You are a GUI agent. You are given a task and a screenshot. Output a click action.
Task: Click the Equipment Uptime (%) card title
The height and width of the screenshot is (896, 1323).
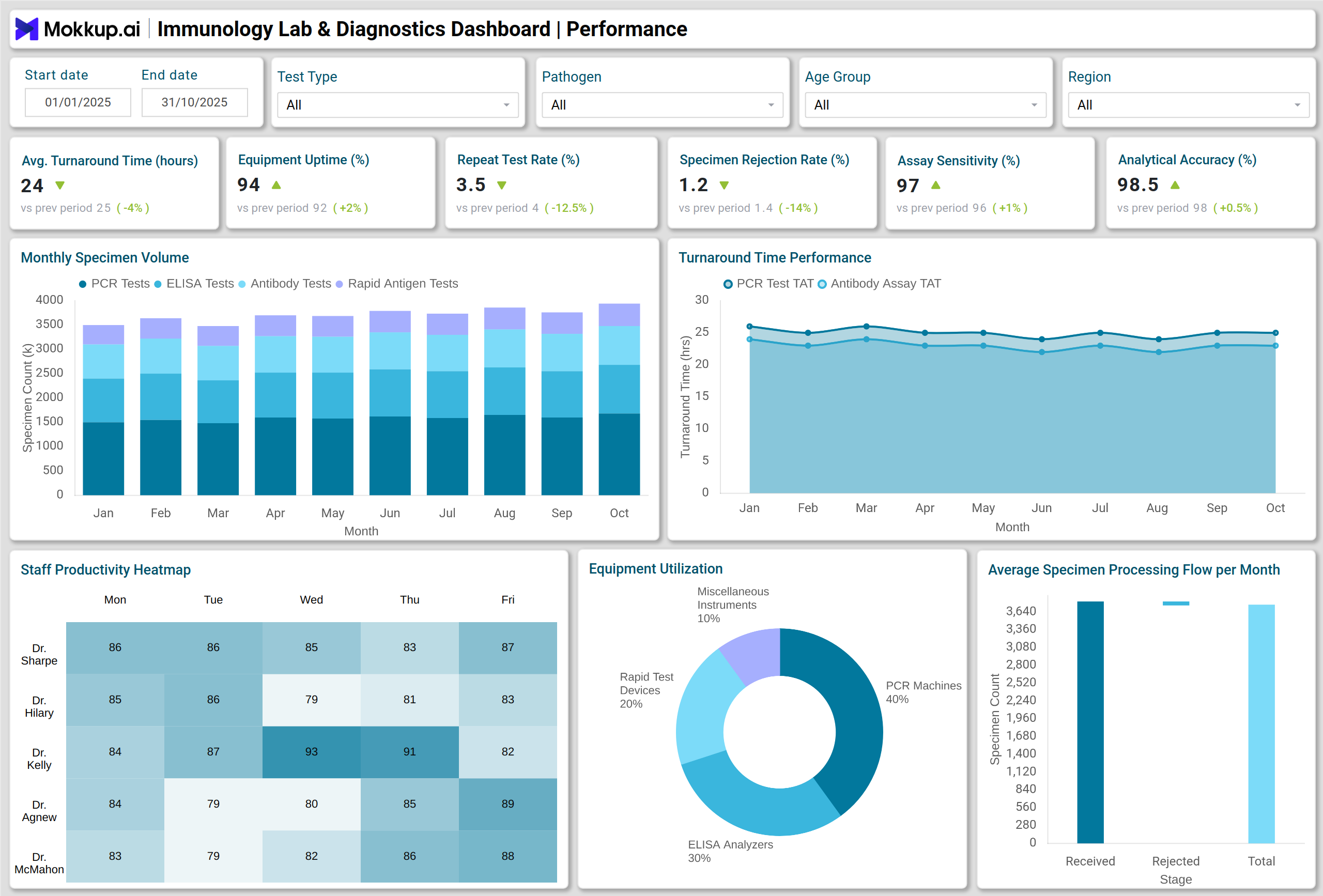[x=303, y=160]
